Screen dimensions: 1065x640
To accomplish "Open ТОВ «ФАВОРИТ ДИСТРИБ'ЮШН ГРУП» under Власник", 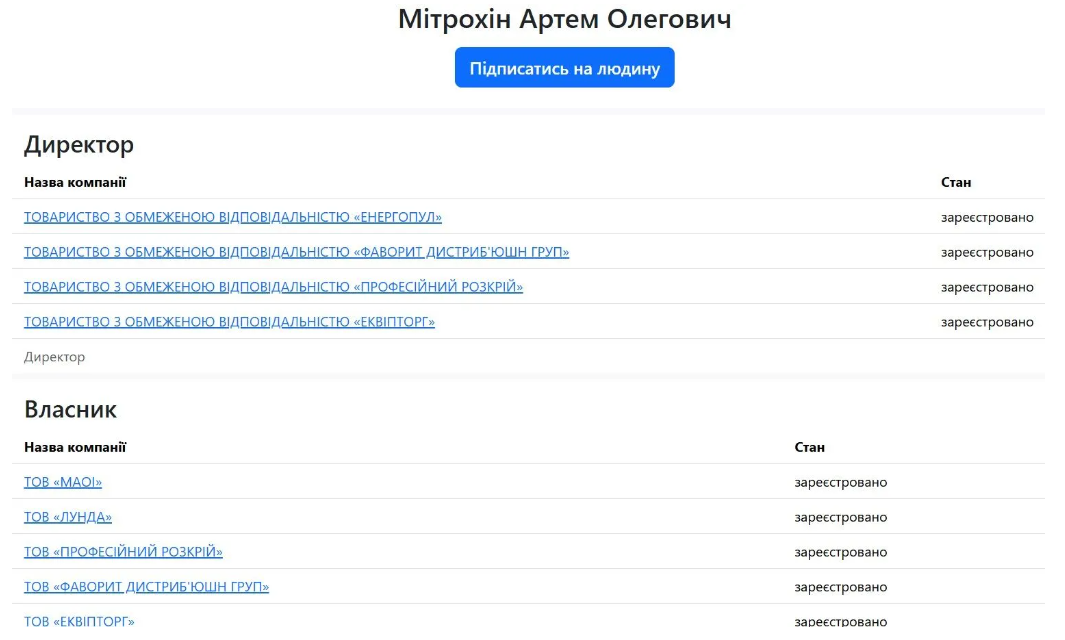I will (146, 587).
